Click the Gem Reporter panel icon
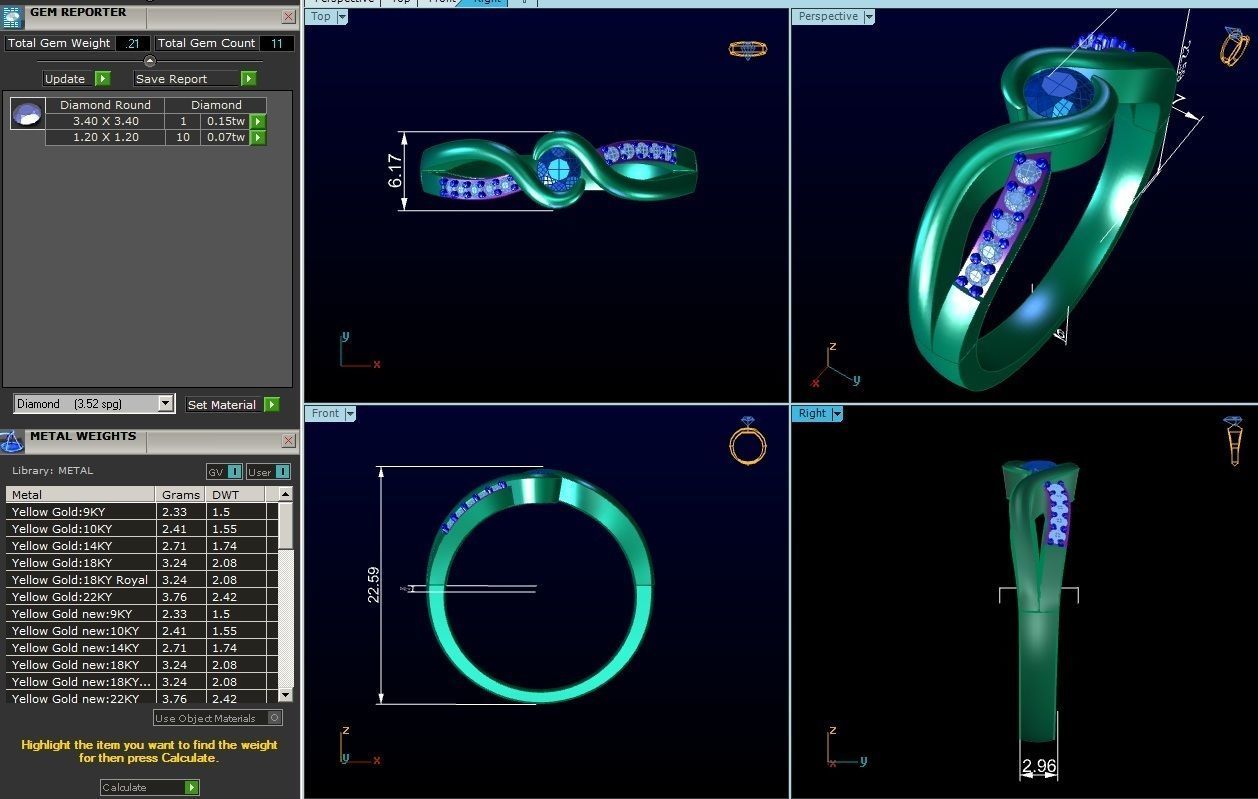 pyautogui.click(x=12, y=16)
